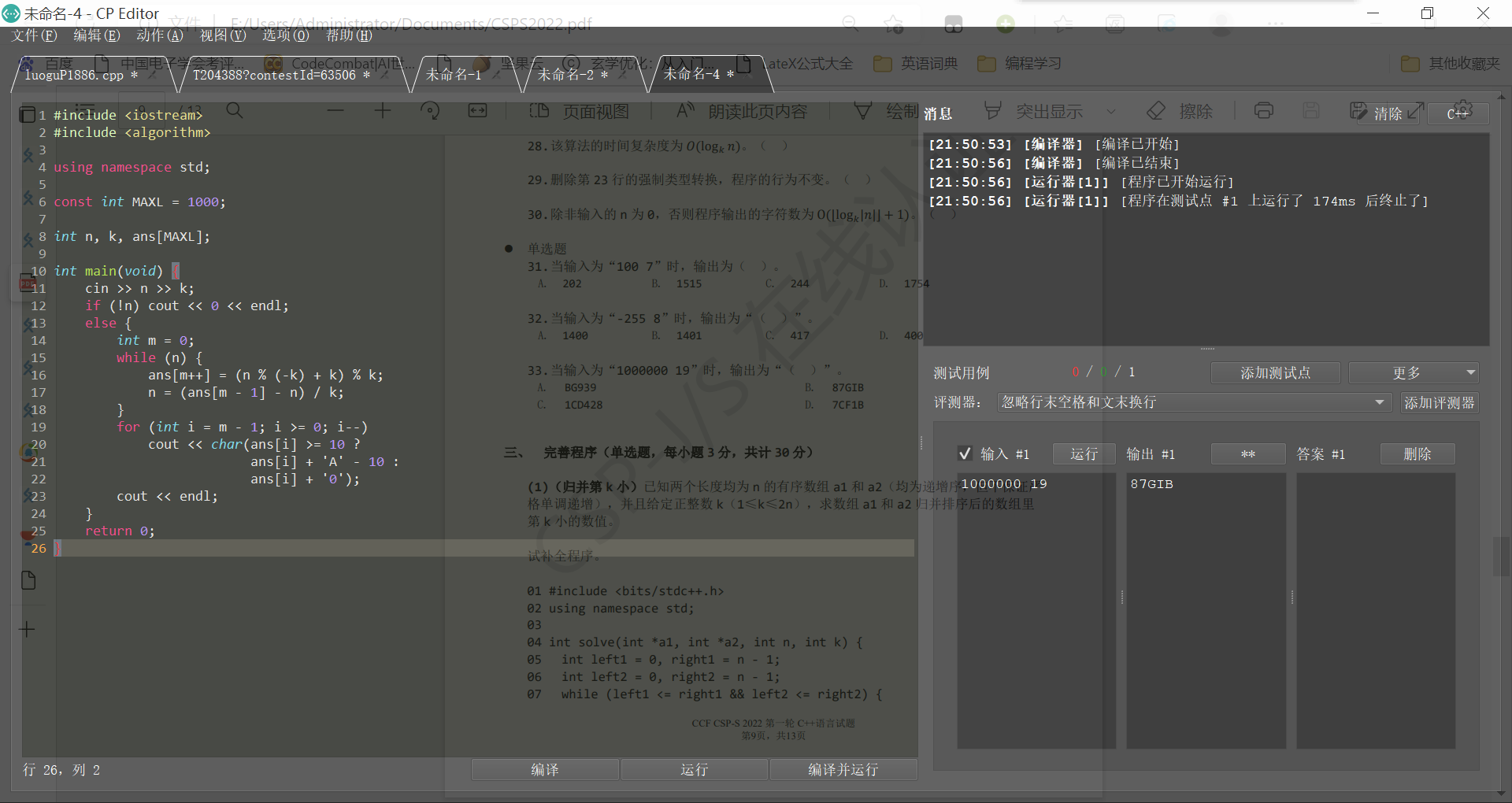
Task: Open the 编程学习 bookmark folder in the browser
Action: coord(1020,64)
